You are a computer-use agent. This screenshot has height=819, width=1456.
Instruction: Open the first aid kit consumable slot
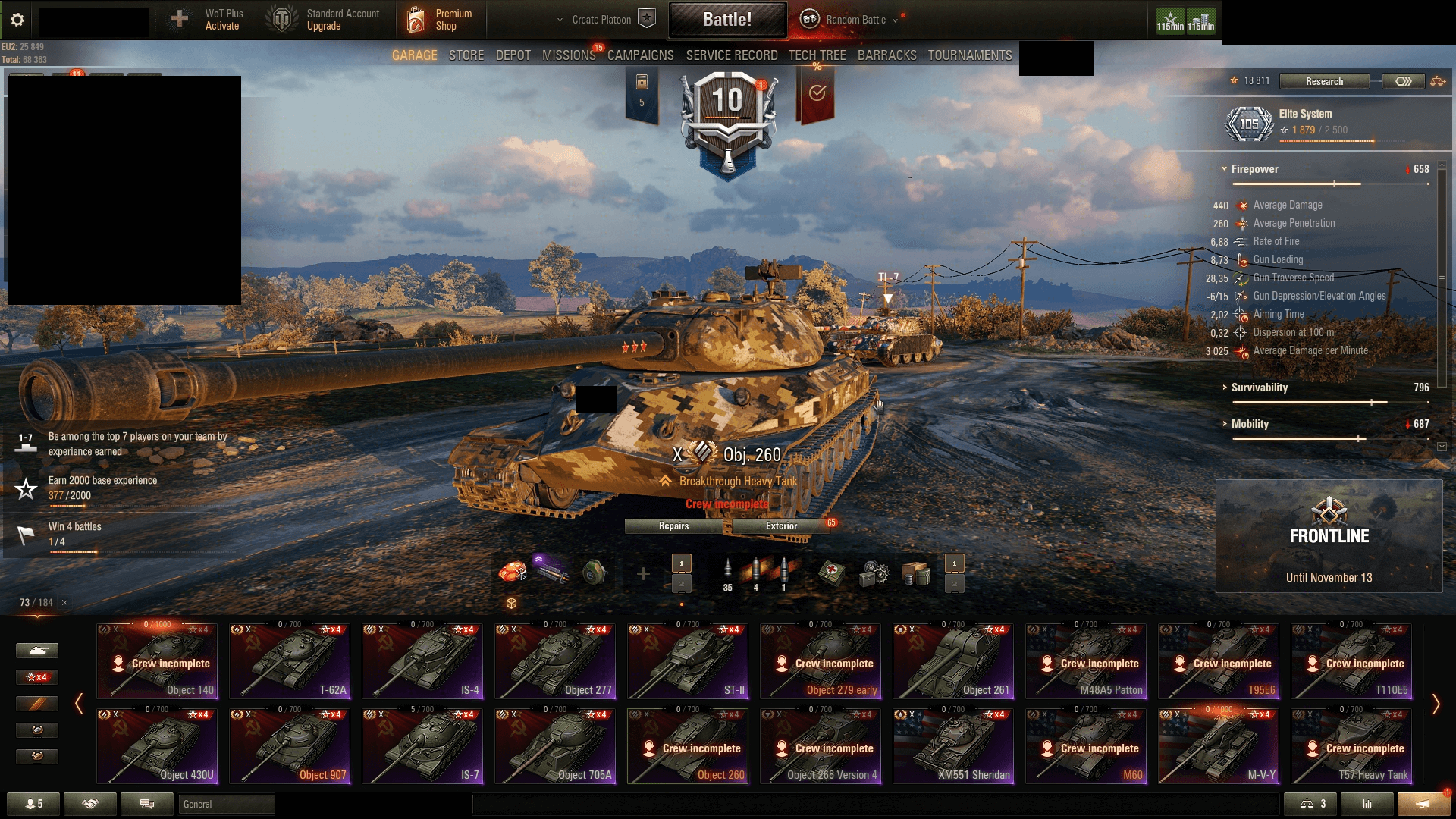tap(832, 573)
